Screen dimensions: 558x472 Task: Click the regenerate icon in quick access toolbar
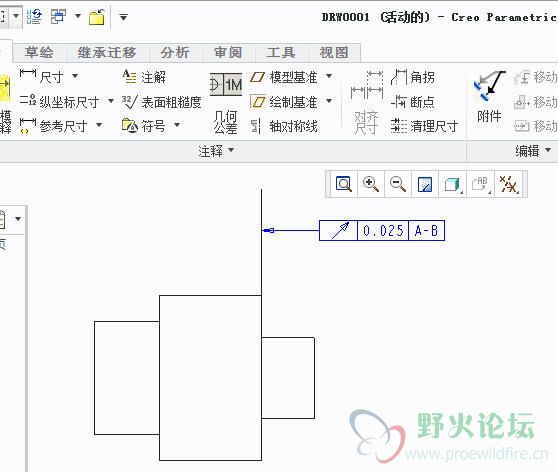(35, 17)
